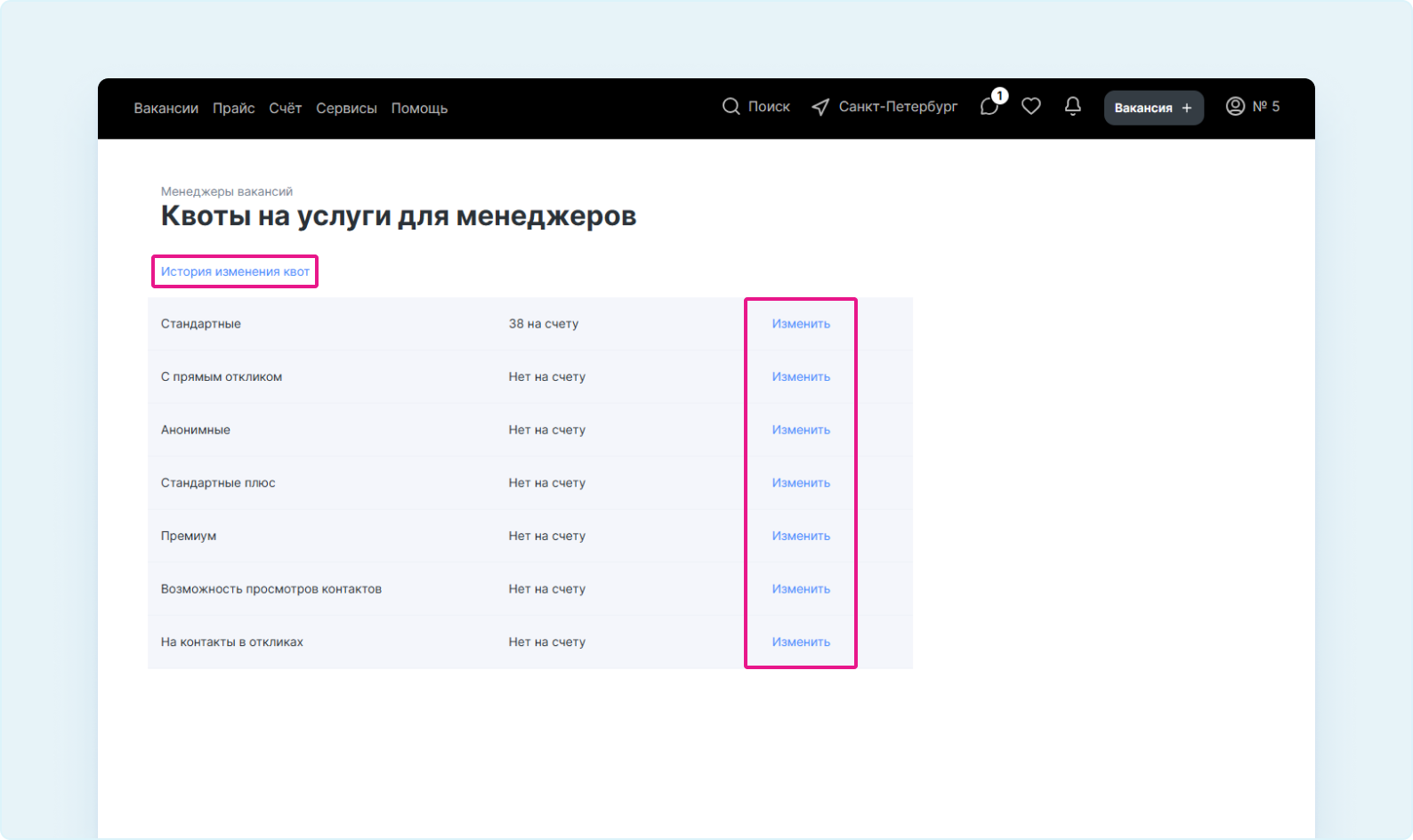Open account № 5

[x=1266, y=107]
